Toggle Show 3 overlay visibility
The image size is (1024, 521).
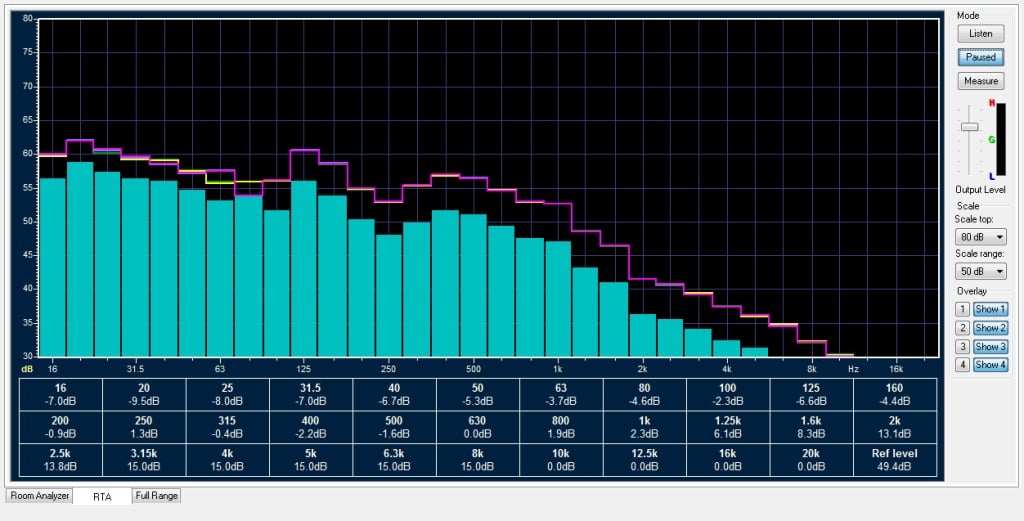click(x=990, y=346)
